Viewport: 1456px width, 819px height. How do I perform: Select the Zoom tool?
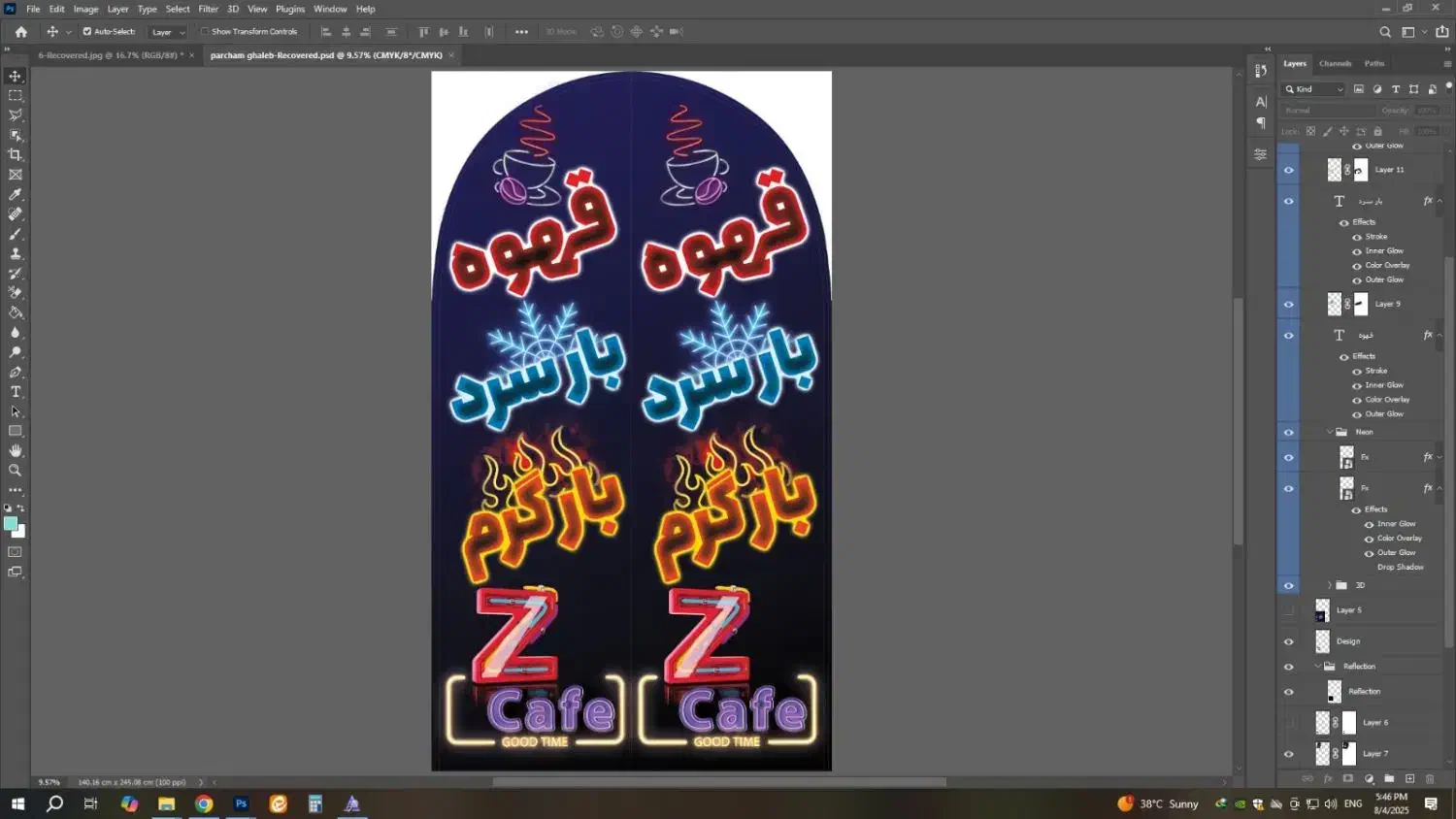coord(16,471)
